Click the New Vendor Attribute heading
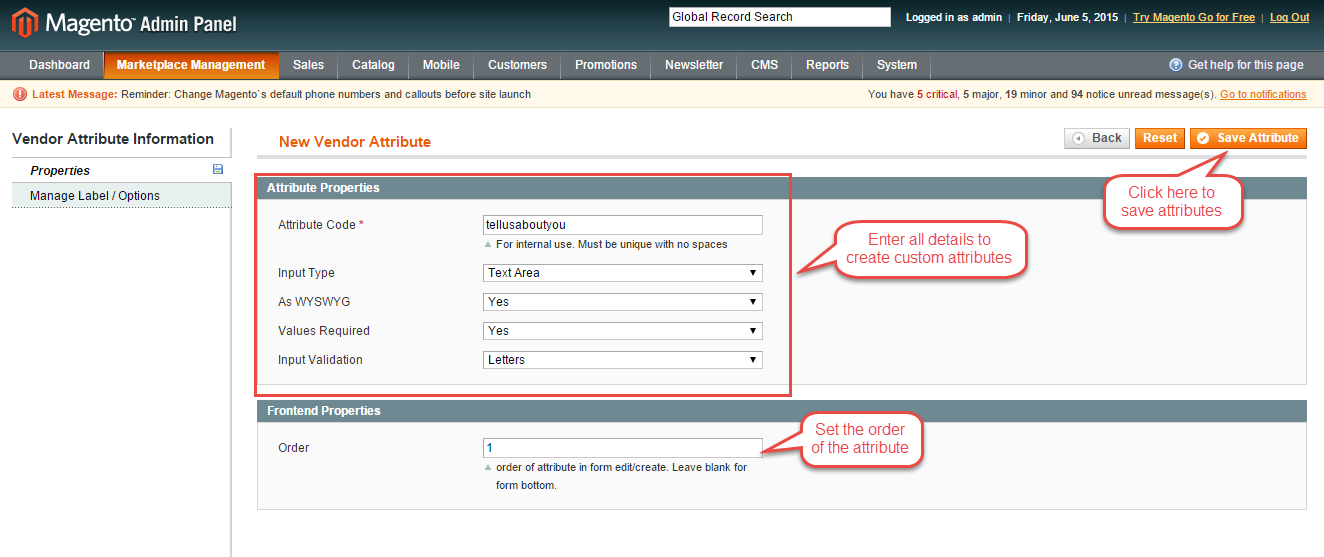 pyautogui.click(x=355, y=142)
